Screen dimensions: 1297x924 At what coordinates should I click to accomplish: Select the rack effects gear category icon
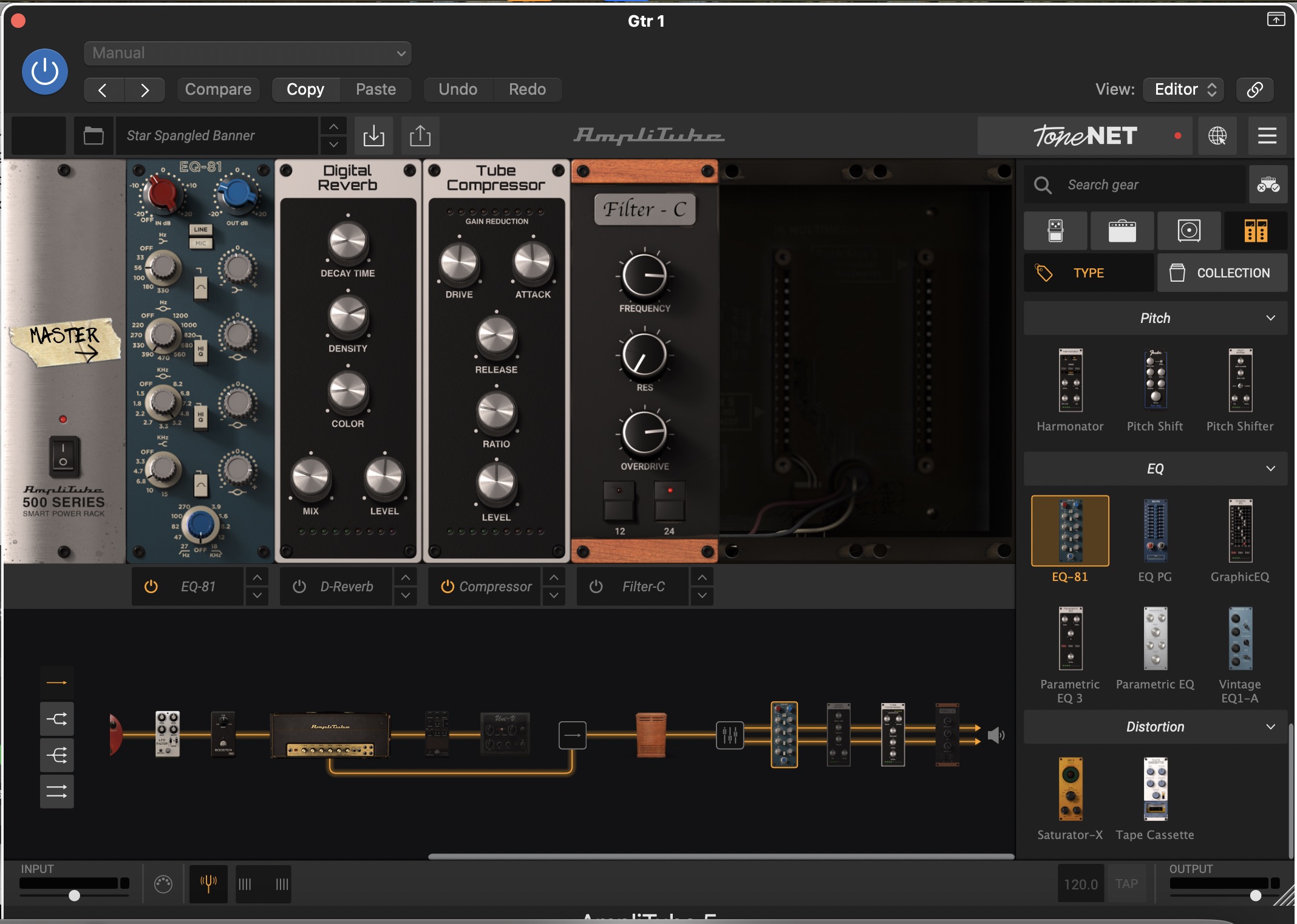(x=1255, y=231)
